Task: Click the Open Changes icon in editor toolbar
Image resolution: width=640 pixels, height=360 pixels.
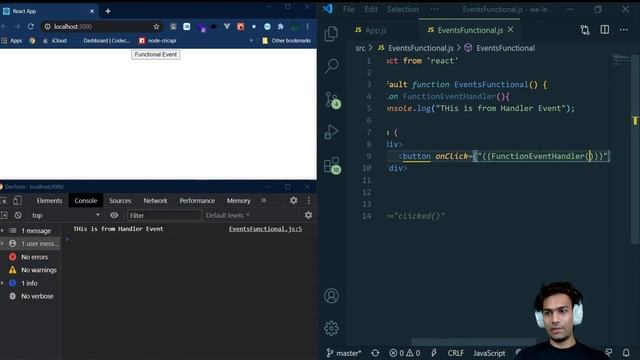Action: [x=585, y=30]
